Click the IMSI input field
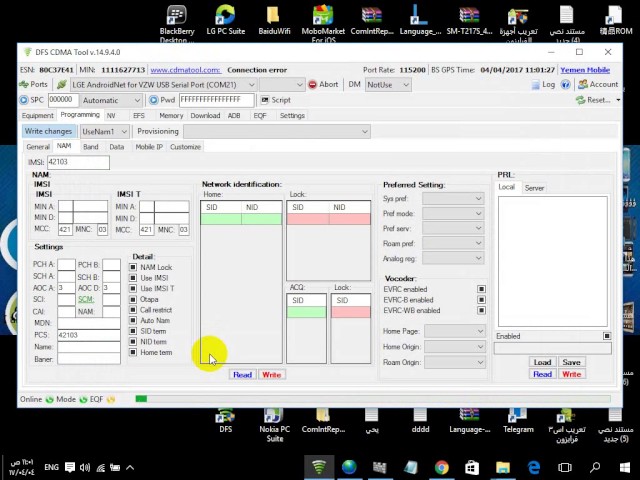The width and height of the screenshot is (640, 480). coord(78,162)
